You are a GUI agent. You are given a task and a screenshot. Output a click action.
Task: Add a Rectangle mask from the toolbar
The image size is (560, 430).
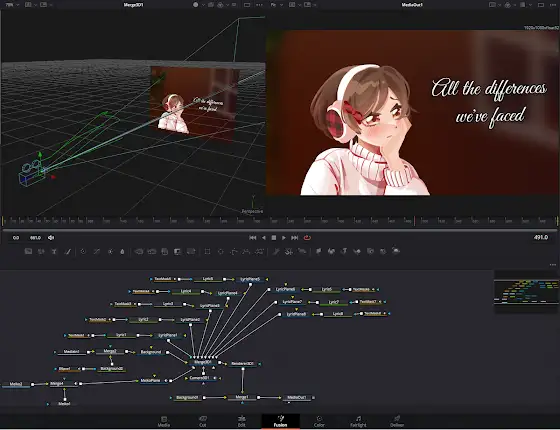(207, 251)
